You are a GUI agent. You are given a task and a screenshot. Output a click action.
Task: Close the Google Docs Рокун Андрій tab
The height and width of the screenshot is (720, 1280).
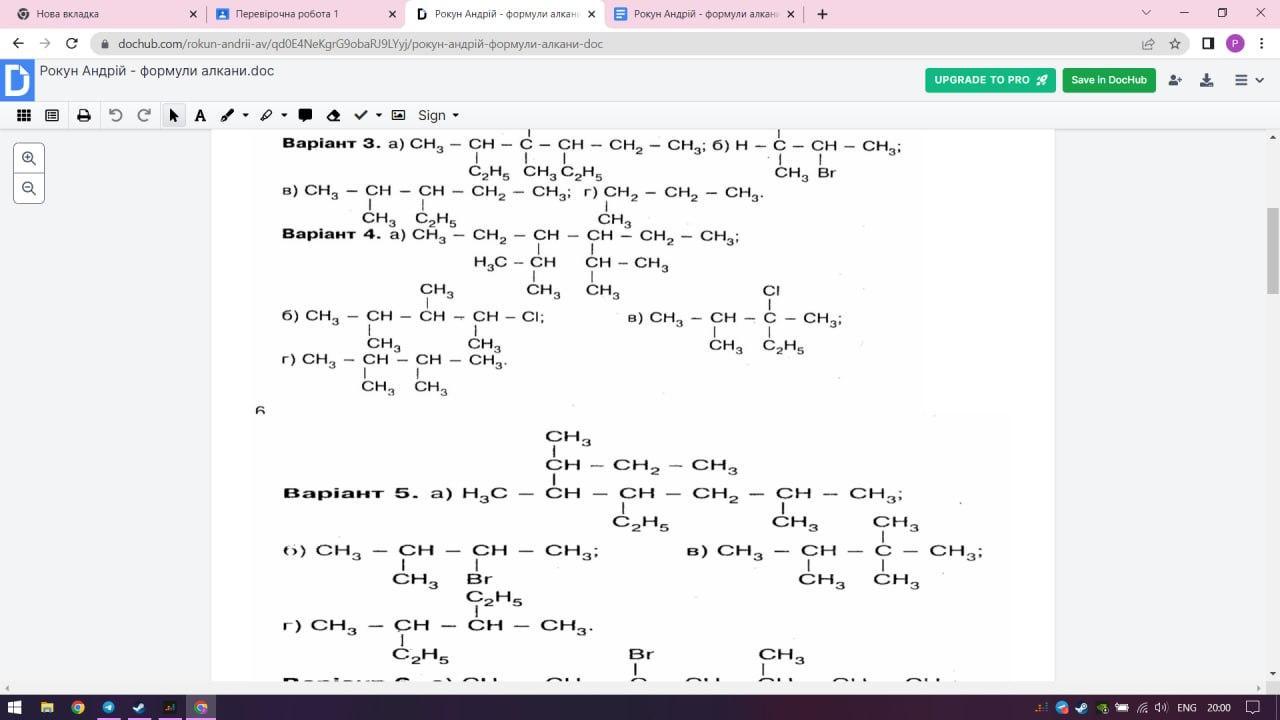(791, 14)
